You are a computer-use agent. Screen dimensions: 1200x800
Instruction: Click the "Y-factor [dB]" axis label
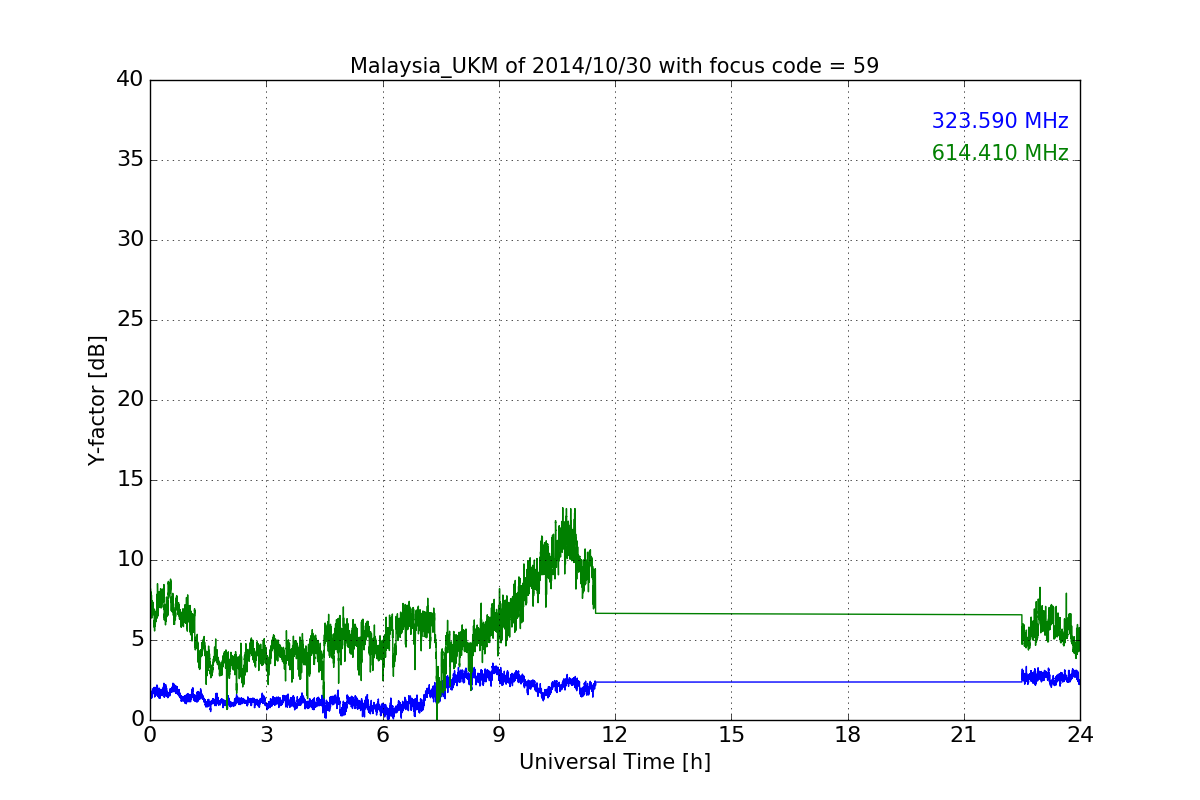pos(97,400)
